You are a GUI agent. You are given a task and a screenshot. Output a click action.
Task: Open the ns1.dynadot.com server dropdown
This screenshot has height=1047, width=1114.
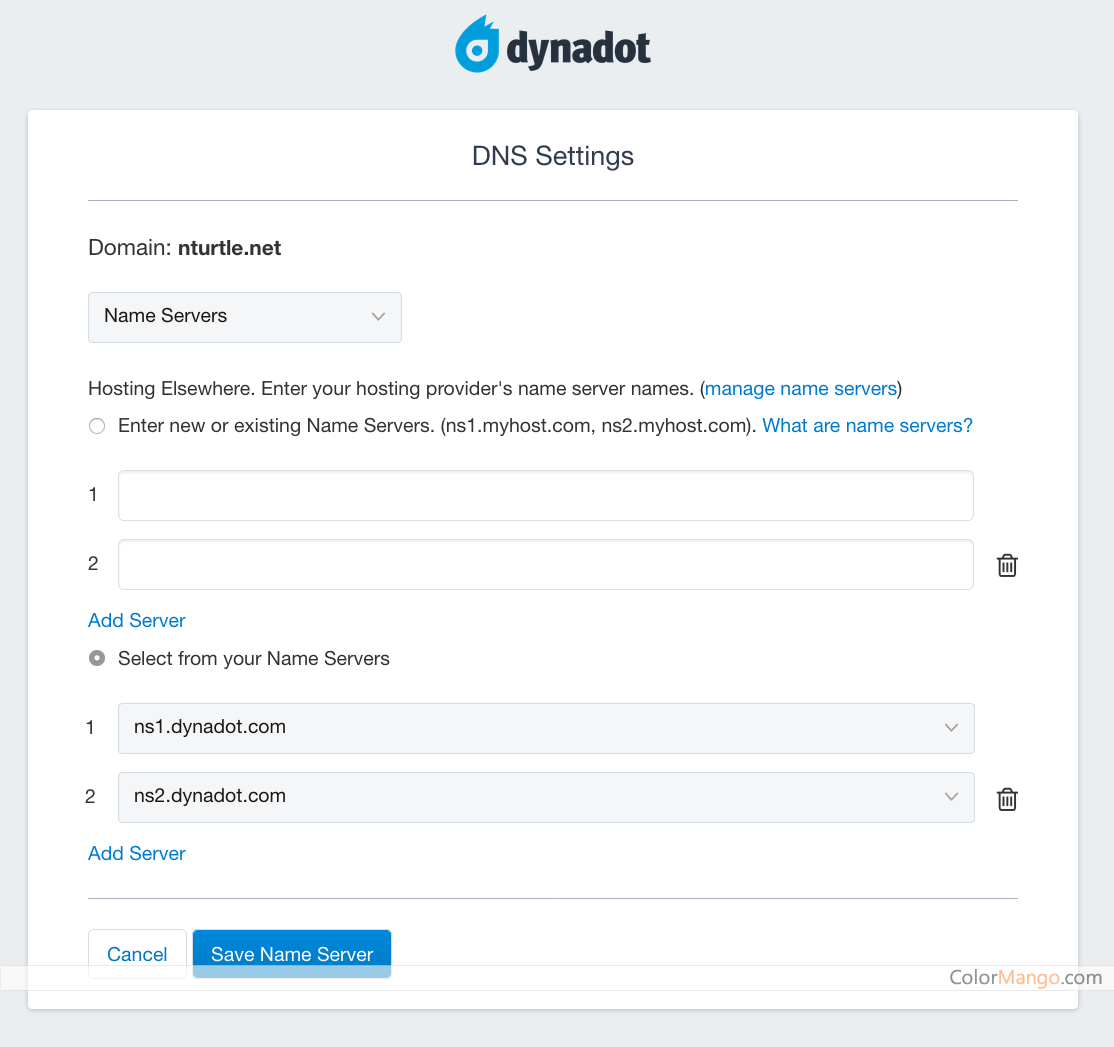pyautogui.click(x=545, y=728)
